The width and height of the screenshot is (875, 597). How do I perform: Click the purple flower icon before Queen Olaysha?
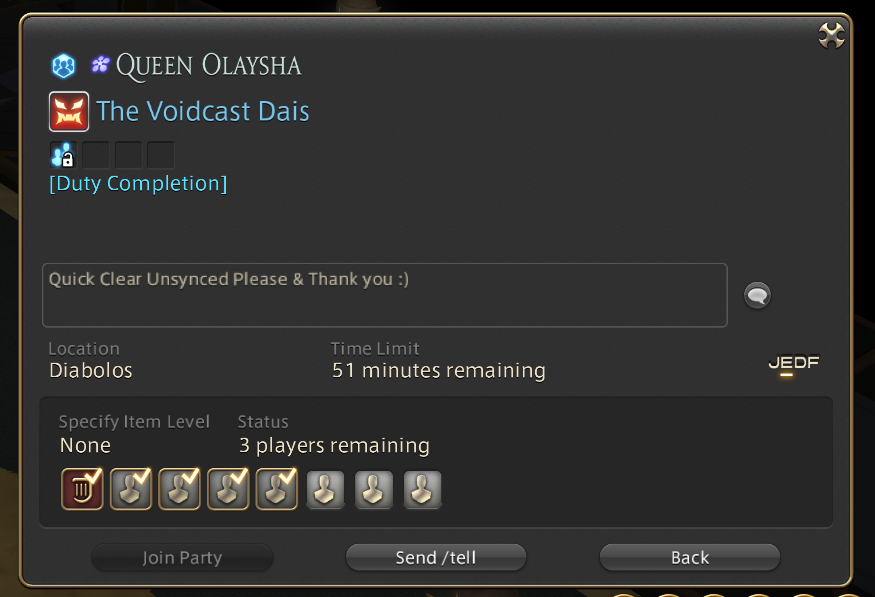(100, 65)
